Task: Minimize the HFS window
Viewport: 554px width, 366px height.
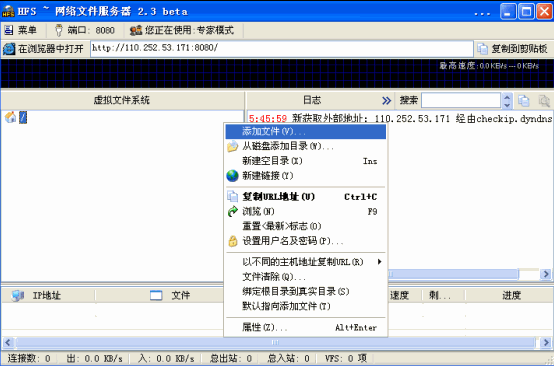Action: point(508,12)
